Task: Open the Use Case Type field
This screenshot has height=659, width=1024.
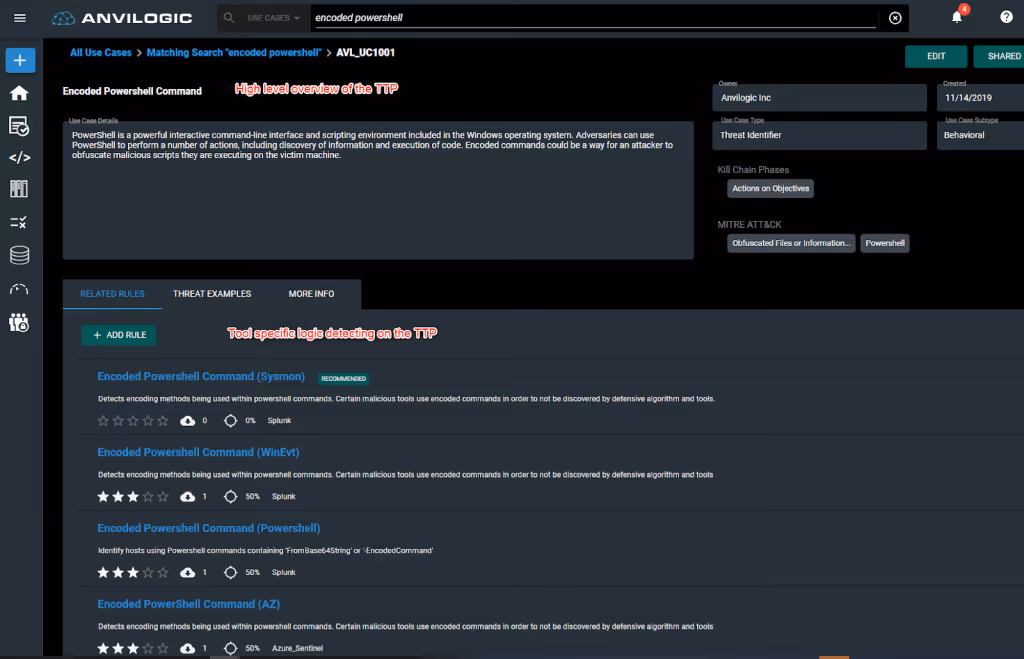Action: click(x=820, y=135)
